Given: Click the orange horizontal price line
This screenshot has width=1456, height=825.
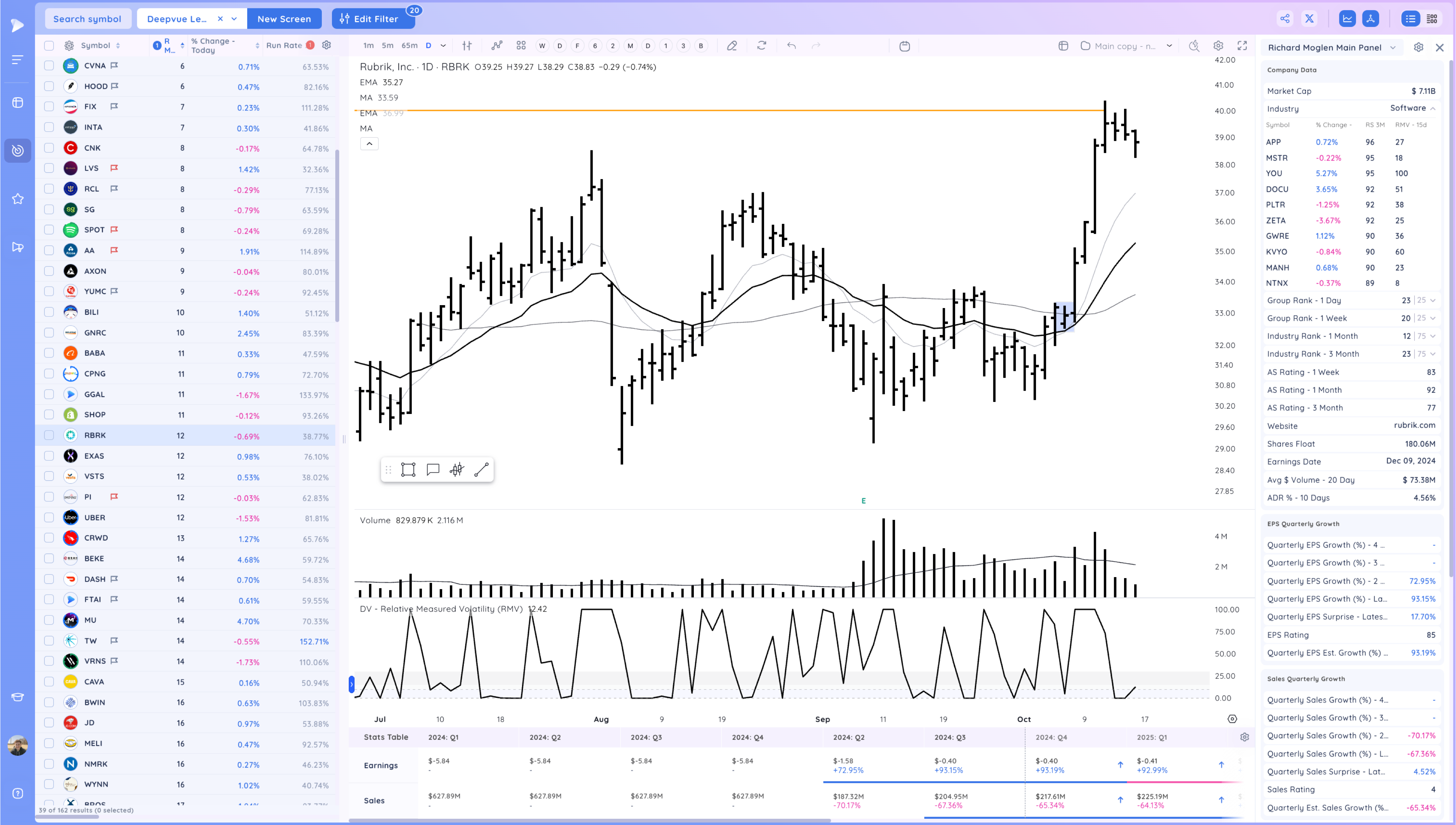Looking at the screenshot, I should tap(736, 110).
